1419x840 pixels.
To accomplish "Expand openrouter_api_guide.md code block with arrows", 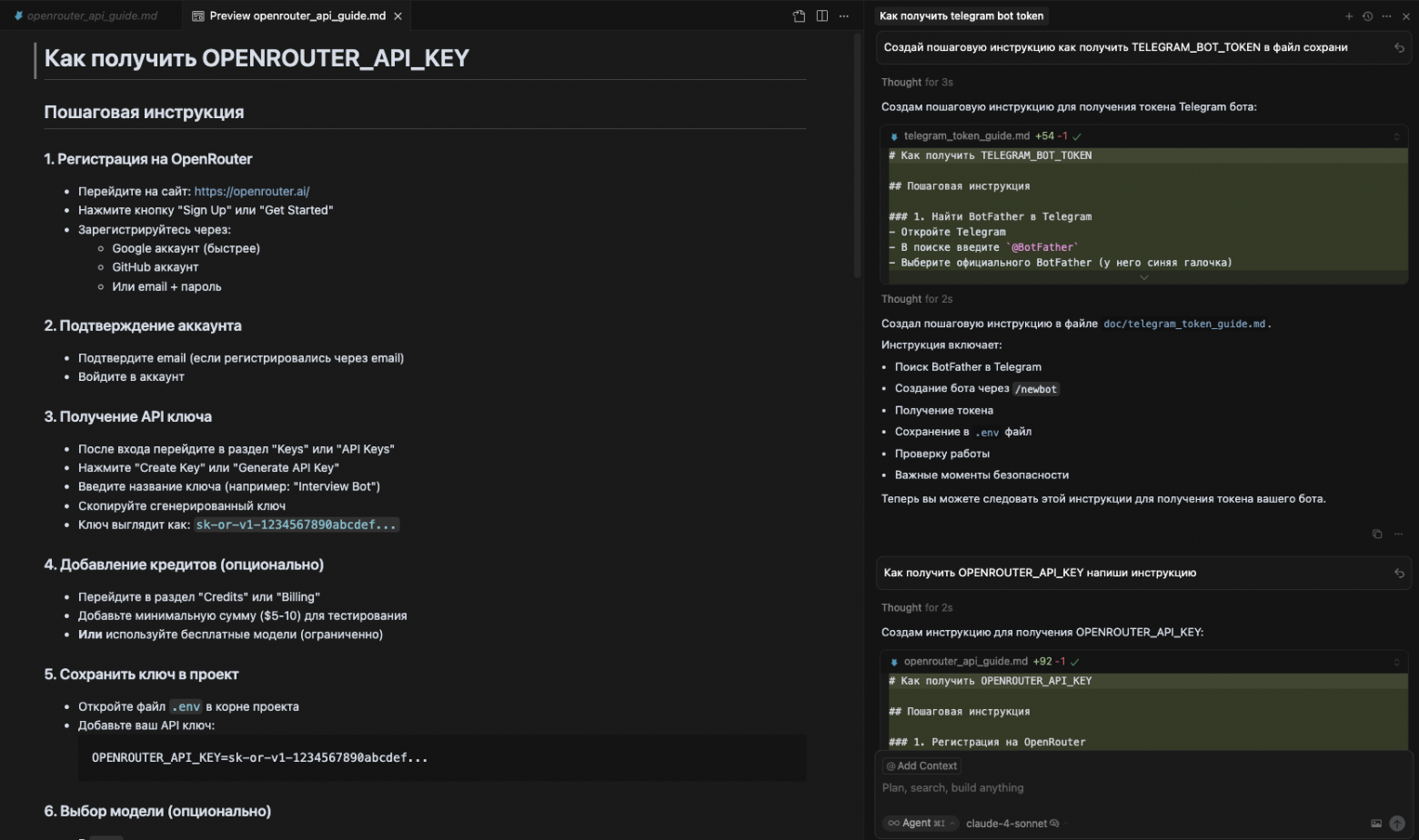I will (1396, 662).
